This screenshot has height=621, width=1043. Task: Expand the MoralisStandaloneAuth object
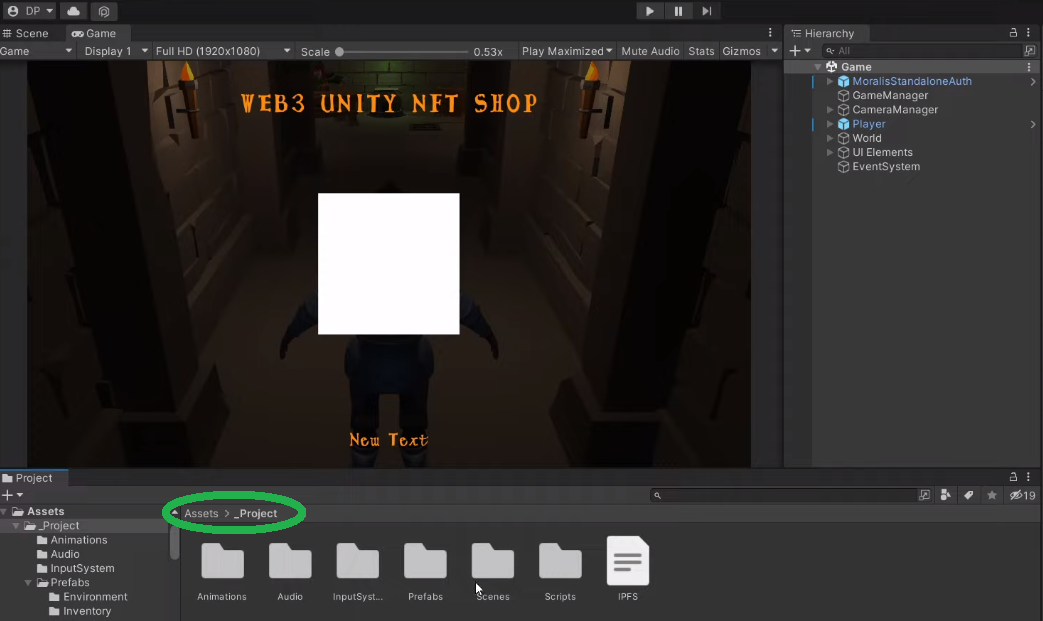tap(829, 81)
